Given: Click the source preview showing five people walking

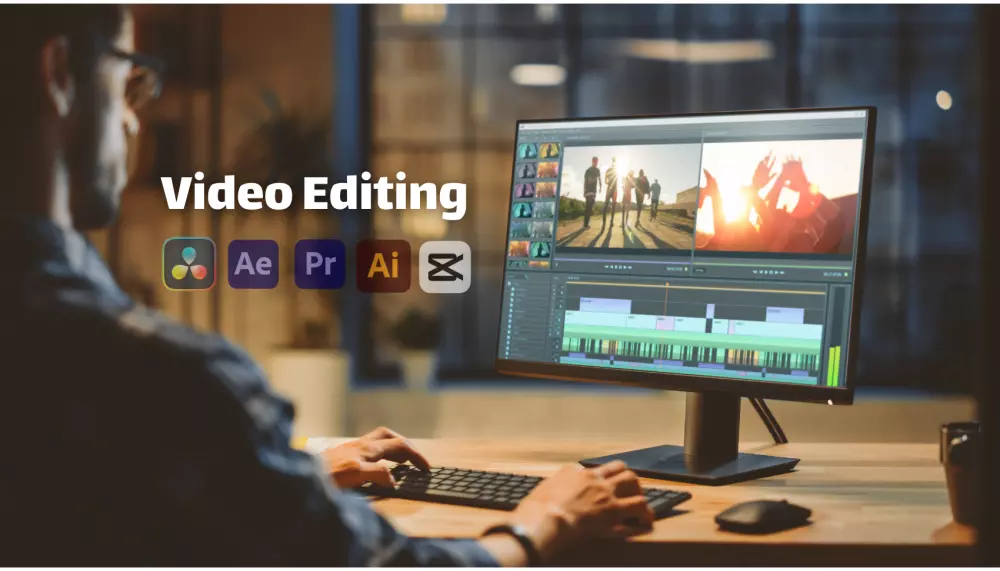Looking at the screenshot, I should pos(628,196).
